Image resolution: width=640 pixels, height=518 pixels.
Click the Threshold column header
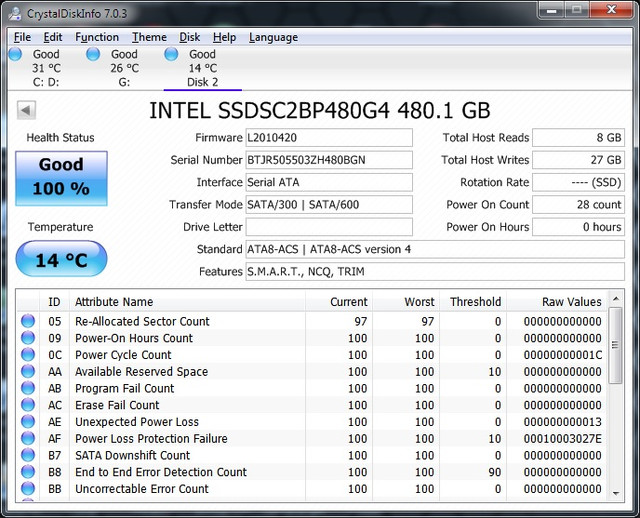click(x=473, y=302)
